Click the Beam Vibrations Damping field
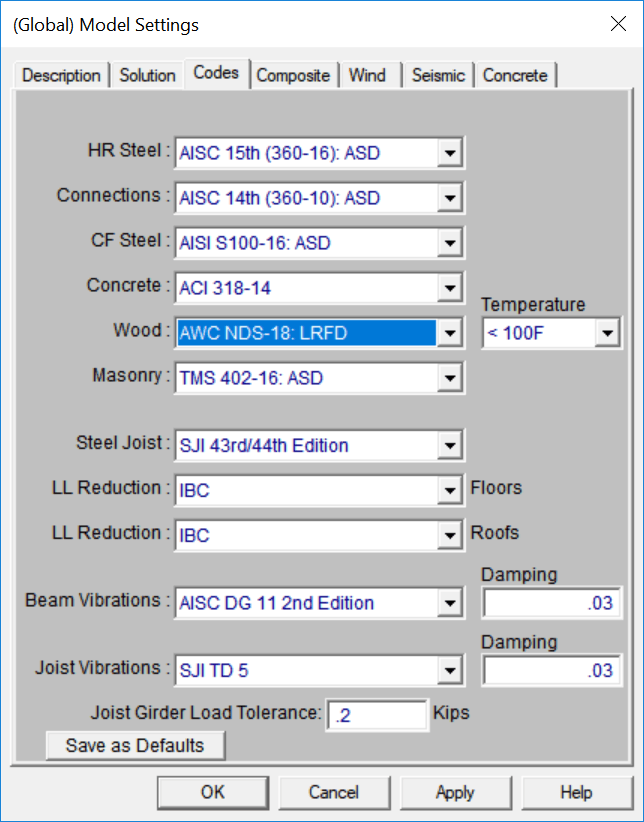Screen dimensions: 644x822 tap(552, 603)
